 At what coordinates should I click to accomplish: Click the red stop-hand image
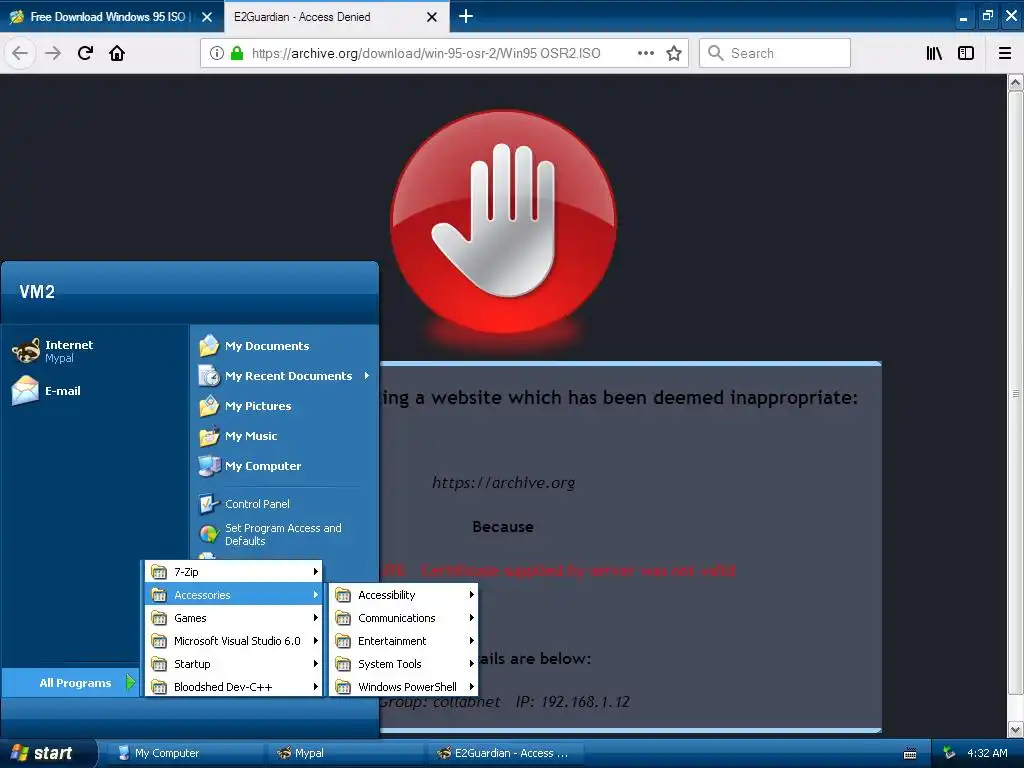tap(503, 221)
